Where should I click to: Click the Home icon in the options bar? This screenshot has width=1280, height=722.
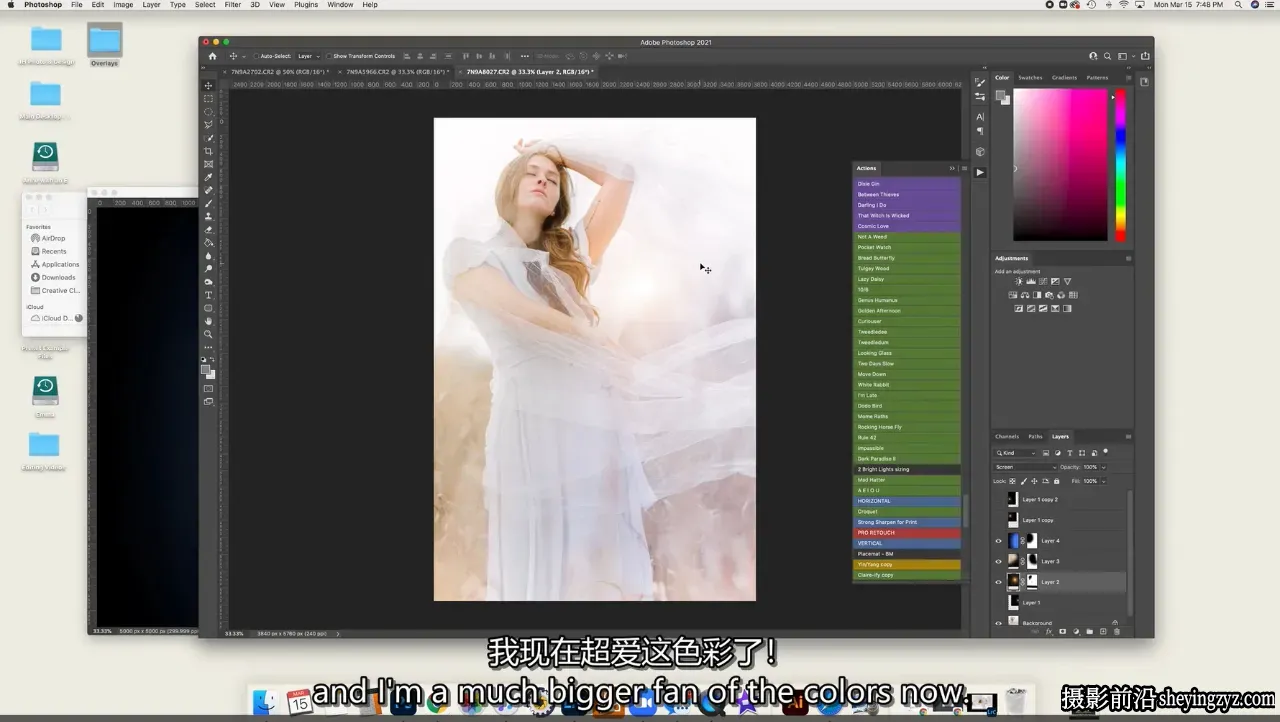tap(212, 56)
